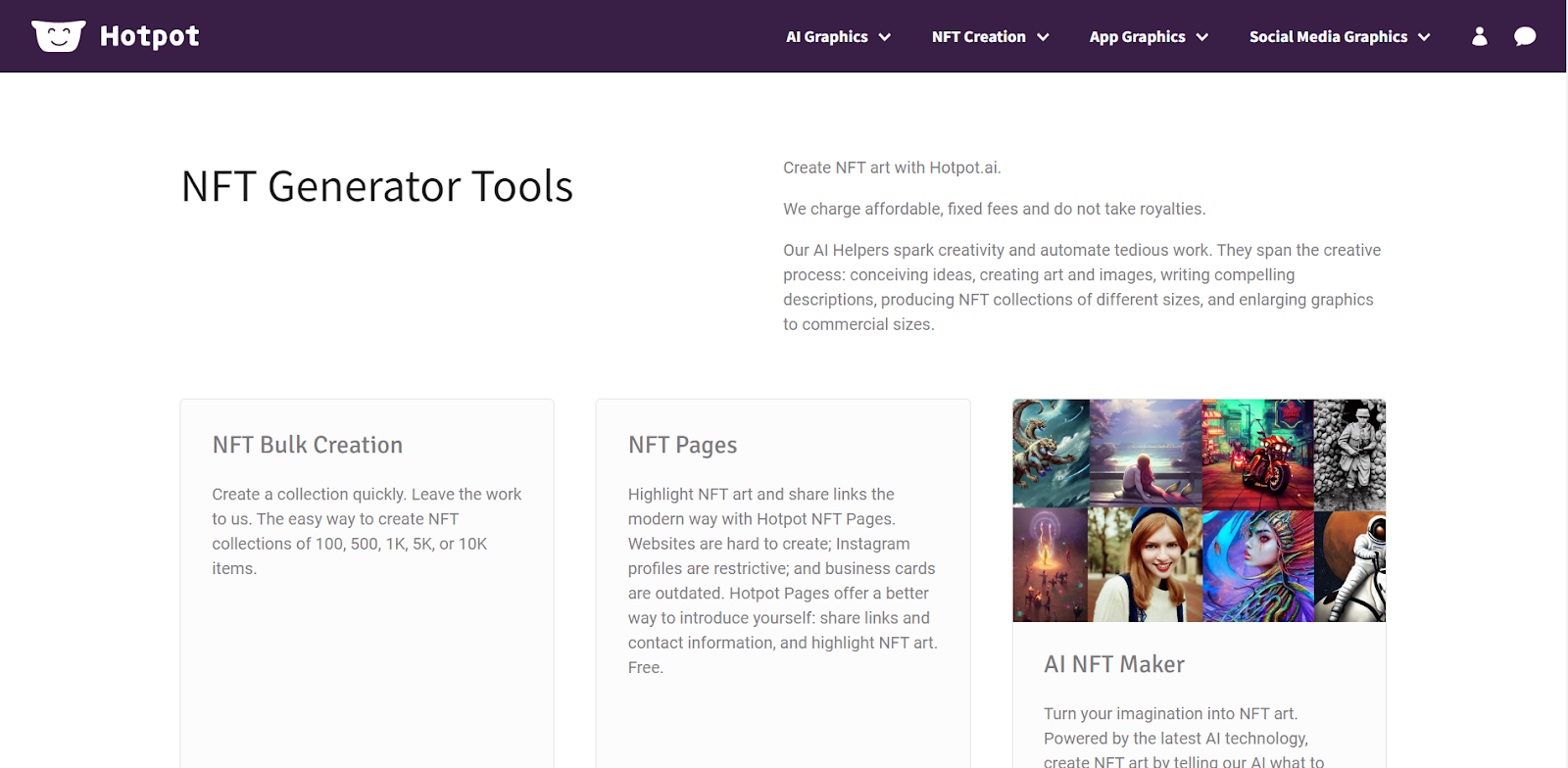
Task: Click the 'Our AI Helpers spark creativity' paragraph
Action: point(1082,287)
